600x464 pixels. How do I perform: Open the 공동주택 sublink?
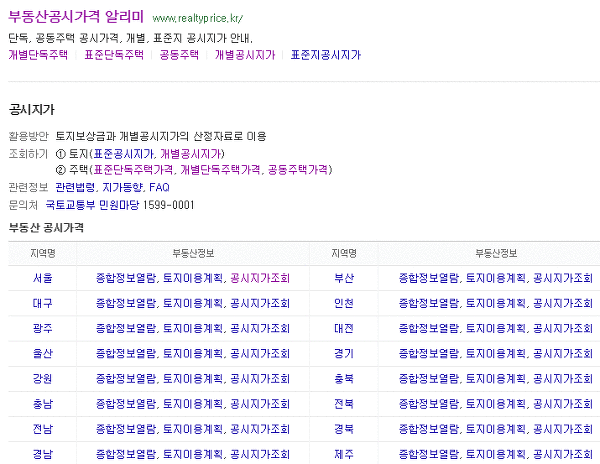pos(179,55)
